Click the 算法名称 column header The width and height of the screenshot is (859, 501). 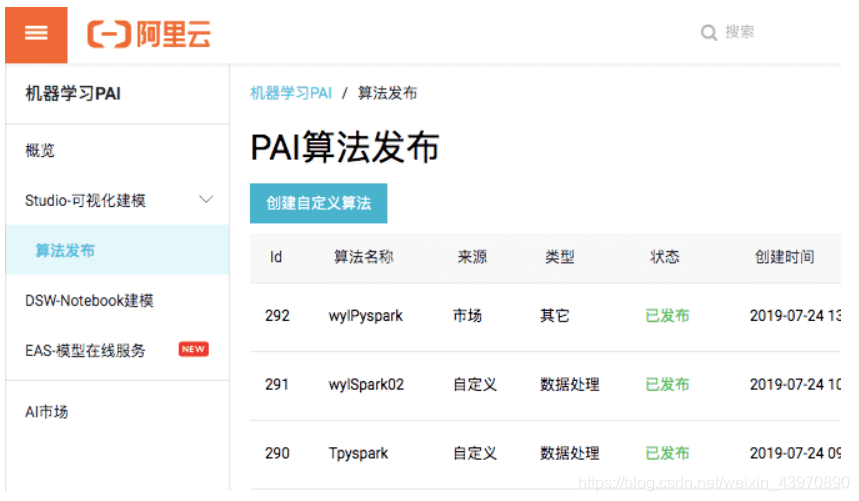click(364, 257)
